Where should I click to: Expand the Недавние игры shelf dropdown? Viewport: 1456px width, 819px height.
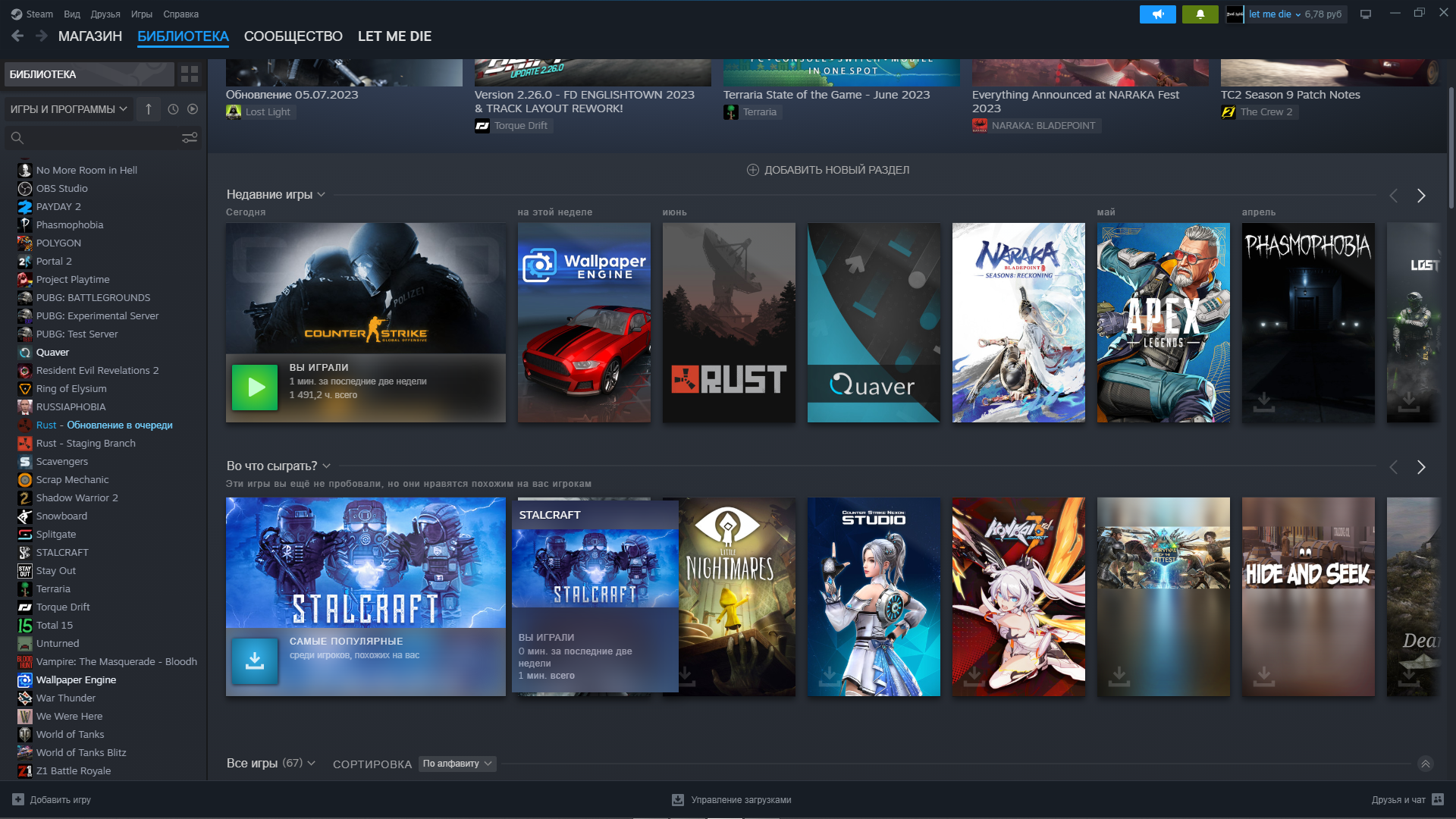pyautogui.click(x=322, y=195)
